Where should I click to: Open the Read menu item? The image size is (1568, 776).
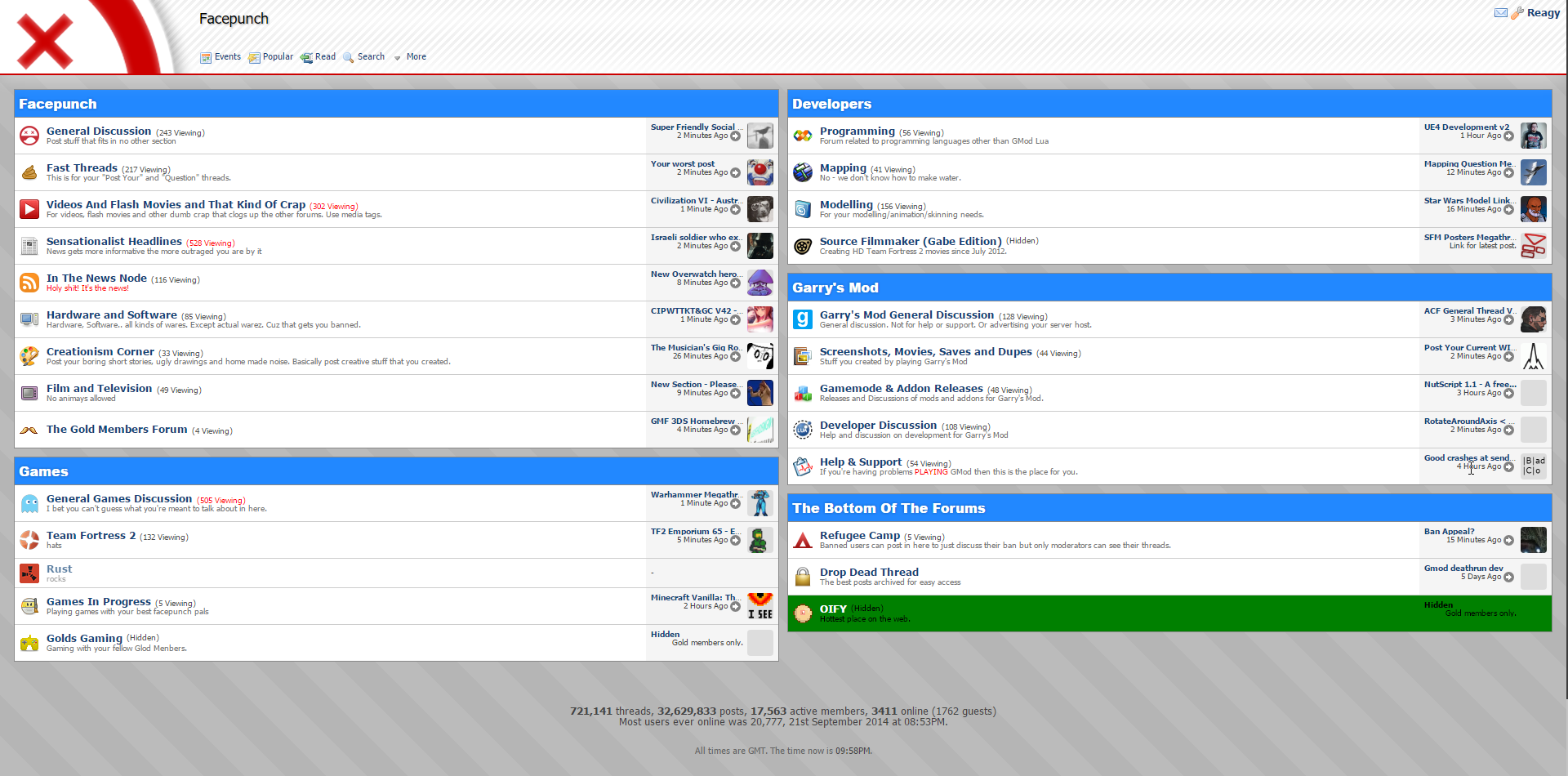pos(318,57)
